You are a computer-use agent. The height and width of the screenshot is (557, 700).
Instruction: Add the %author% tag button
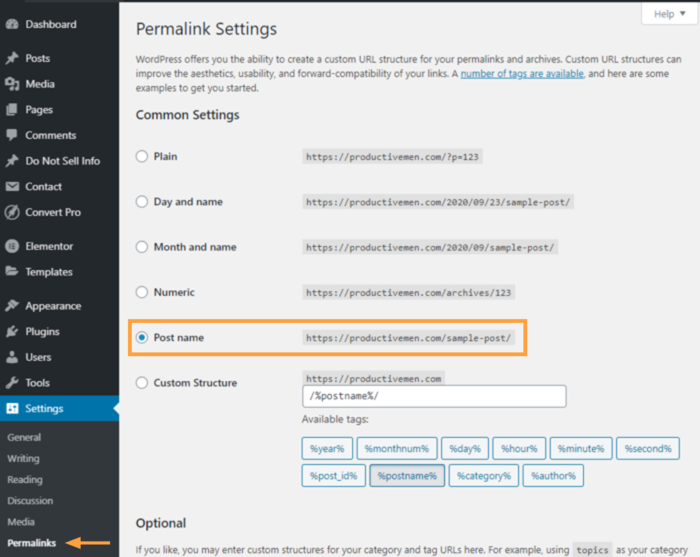pos(553,476)
